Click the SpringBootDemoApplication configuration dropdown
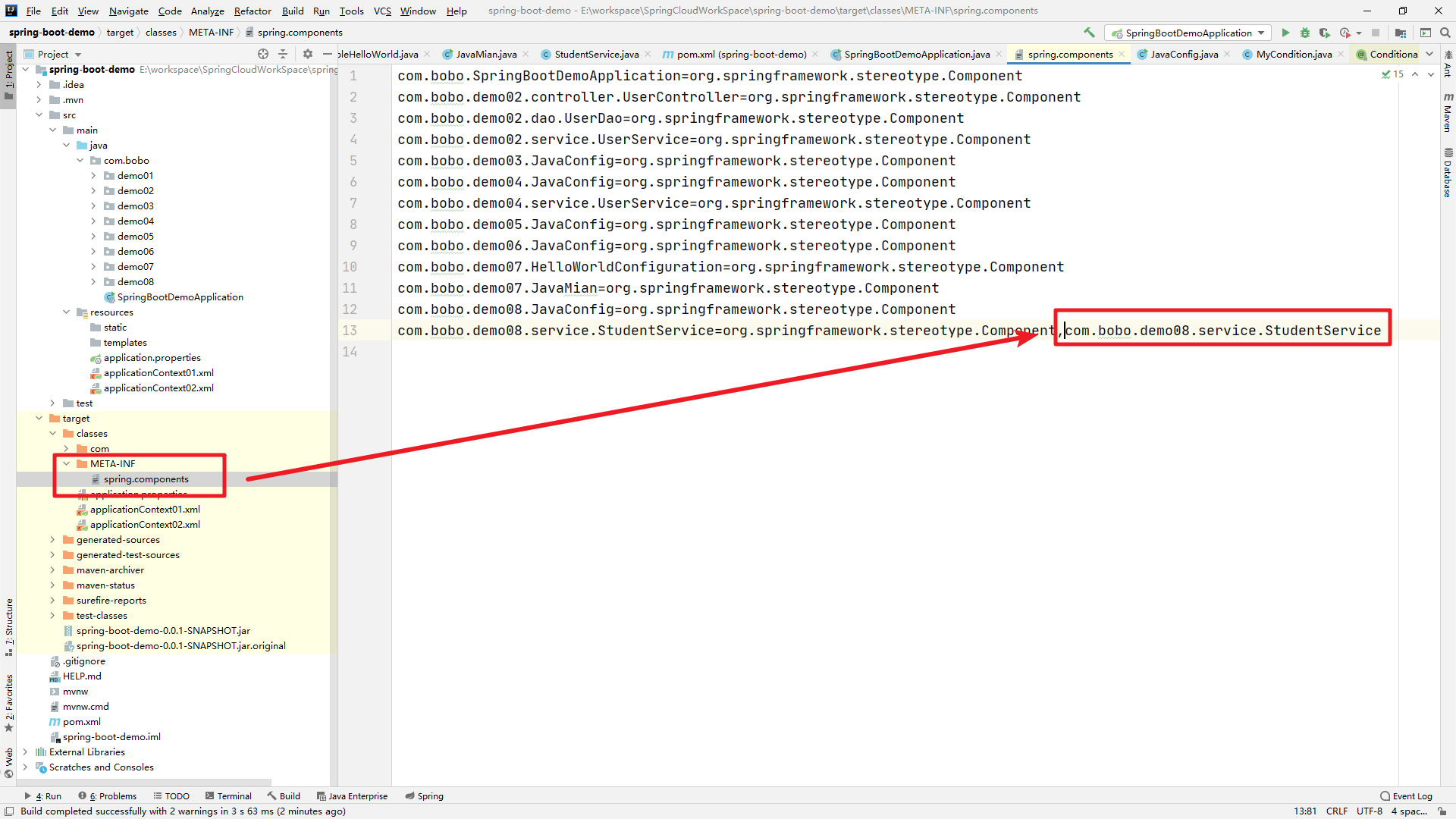 click(x=1189, y=32)
